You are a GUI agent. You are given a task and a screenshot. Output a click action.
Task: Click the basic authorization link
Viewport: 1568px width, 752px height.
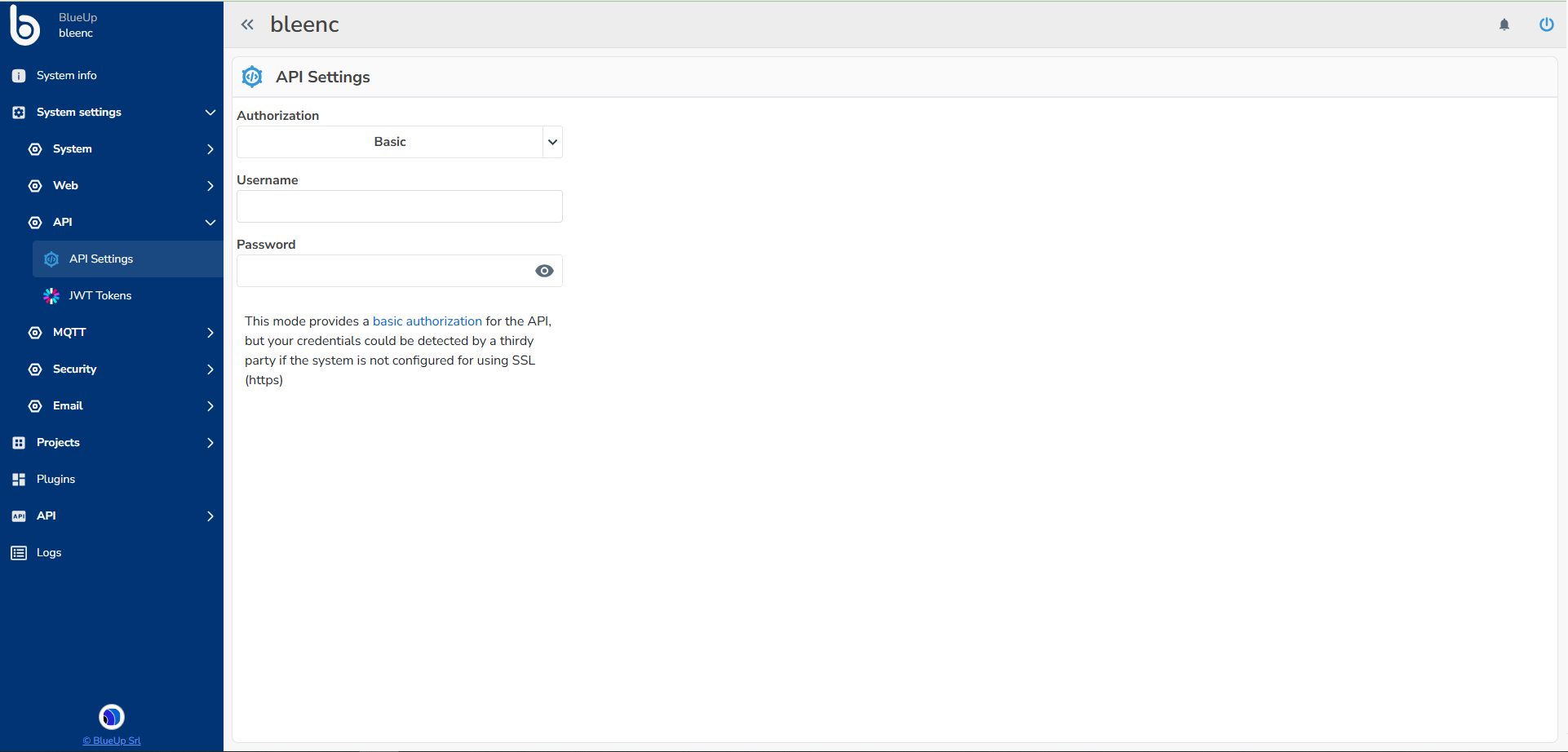427,321
